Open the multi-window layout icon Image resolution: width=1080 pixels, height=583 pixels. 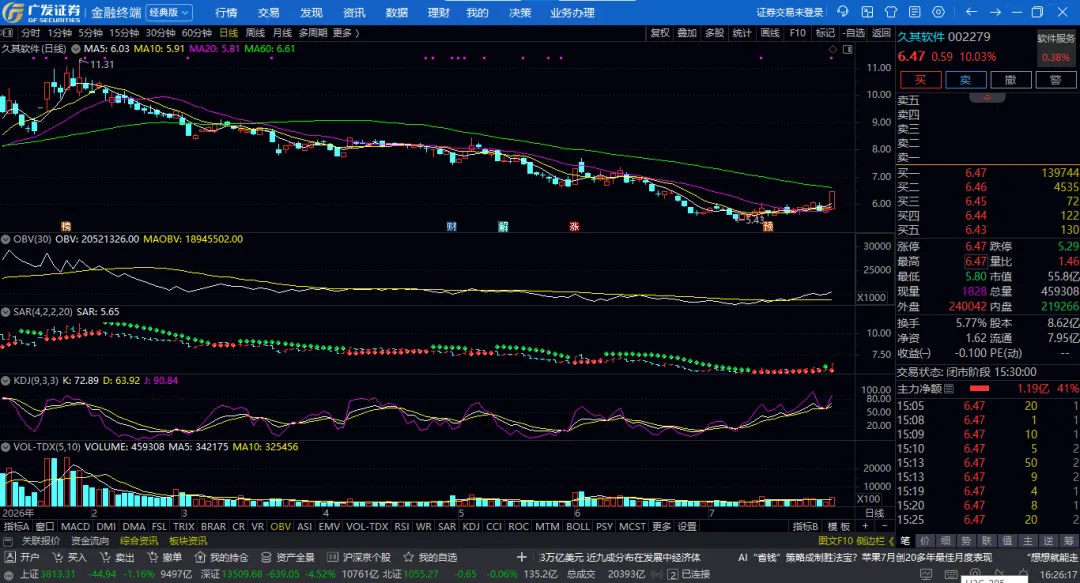click(867, 12)
